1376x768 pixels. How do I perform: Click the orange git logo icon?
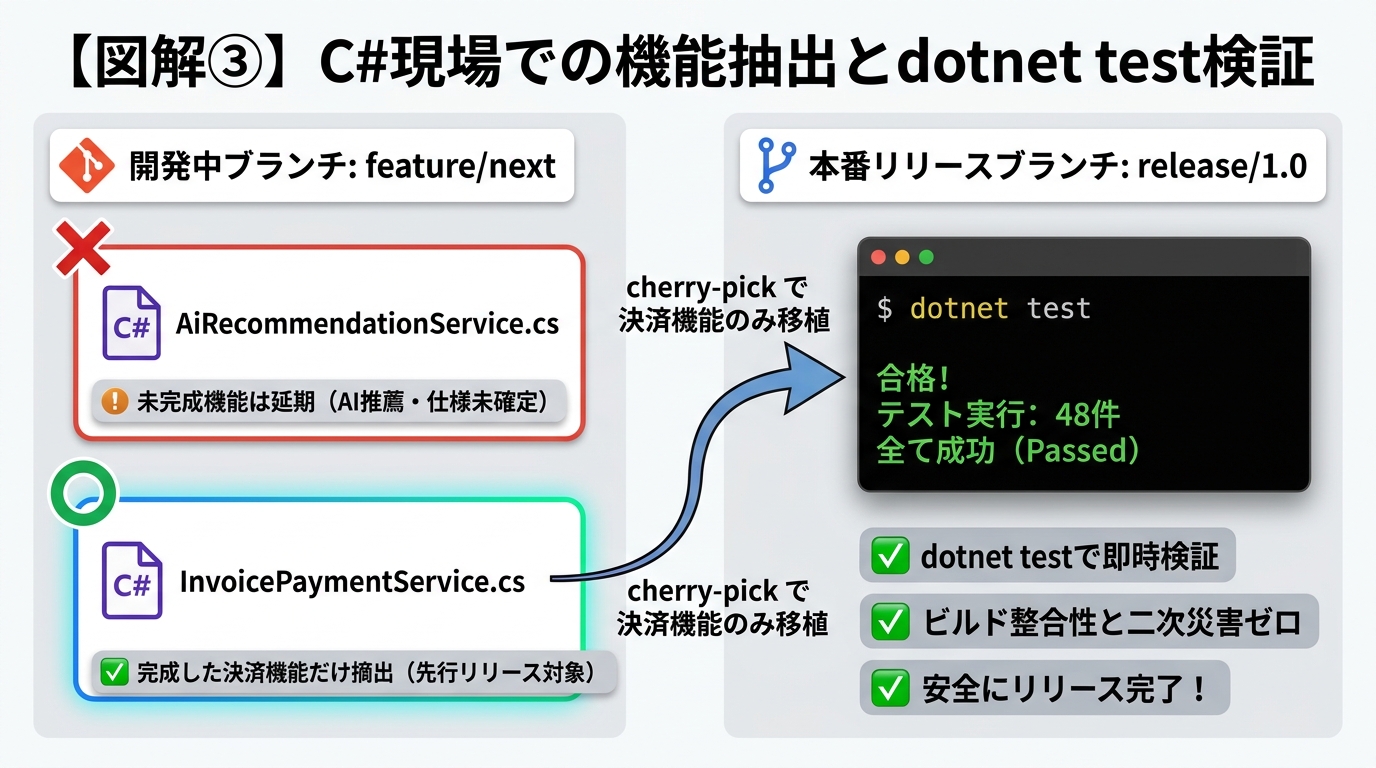pos(88,165)
